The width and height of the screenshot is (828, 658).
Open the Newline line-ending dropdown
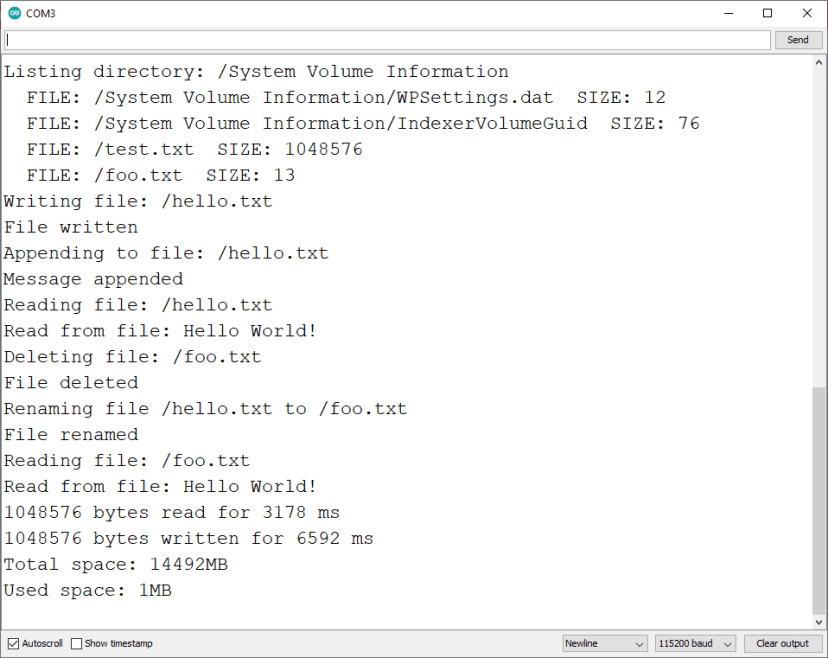tap(604, 643)
